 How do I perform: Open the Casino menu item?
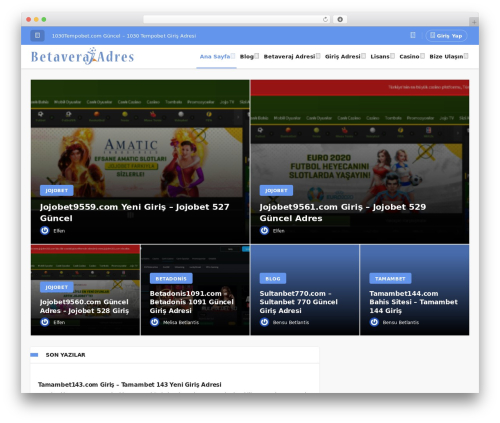click(x=409, y=57)
